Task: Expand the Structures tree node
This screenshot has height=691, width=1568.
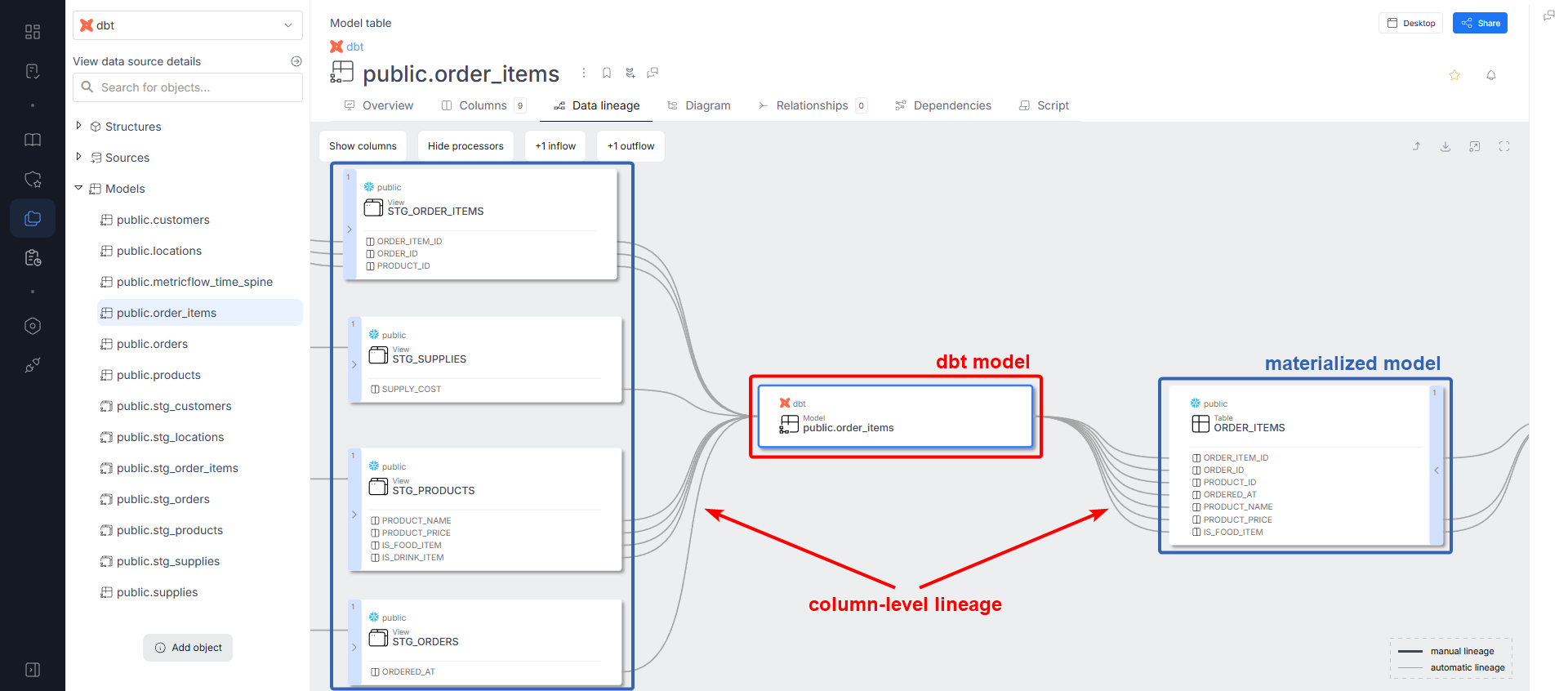Action: 78,126
